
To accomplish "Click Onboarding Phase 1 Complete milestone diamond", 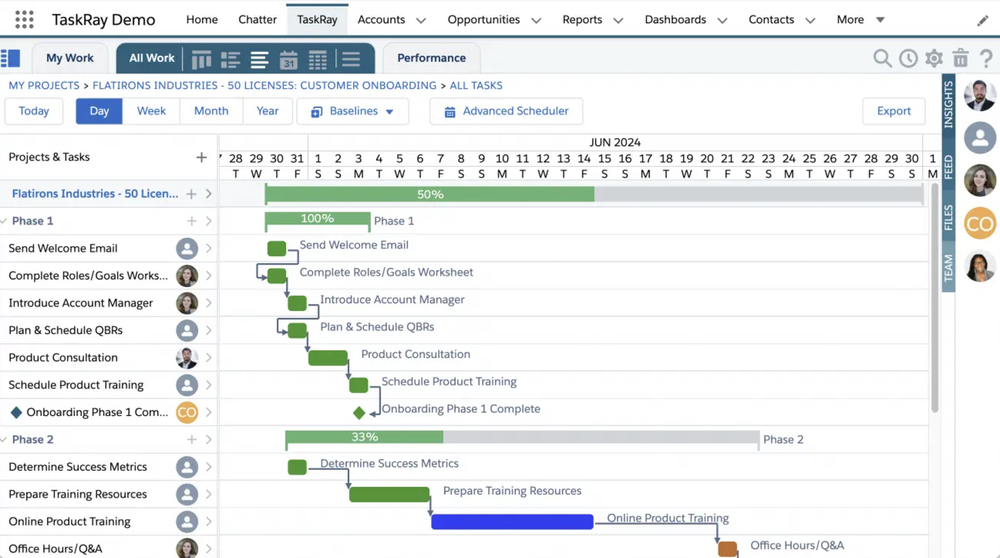I will click(x=359, y=413).
